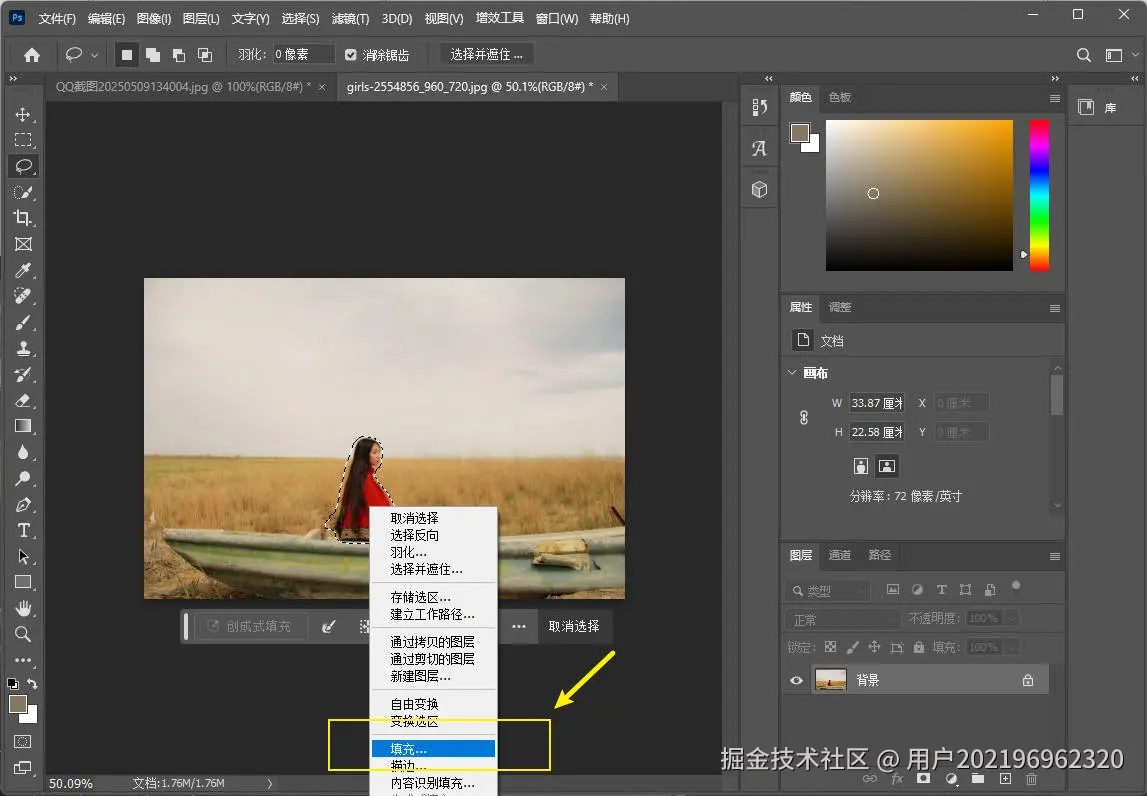Screen dimensions: 1147x796
Task: Open the Layers panel menu
Action: point(1055,556)
